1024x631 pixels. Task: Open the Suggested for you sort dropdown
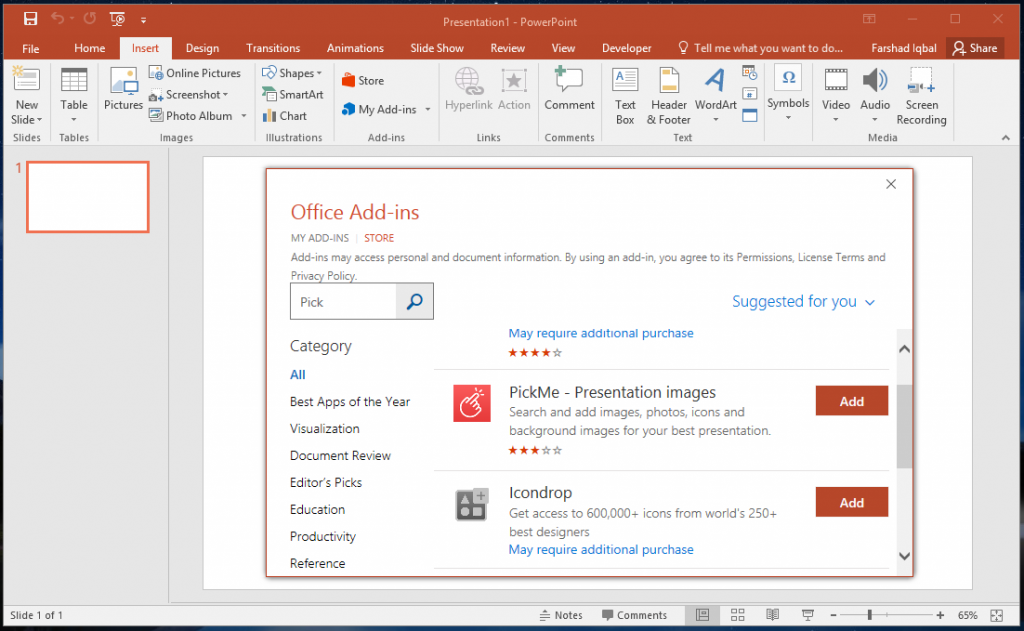pos(803,301)
